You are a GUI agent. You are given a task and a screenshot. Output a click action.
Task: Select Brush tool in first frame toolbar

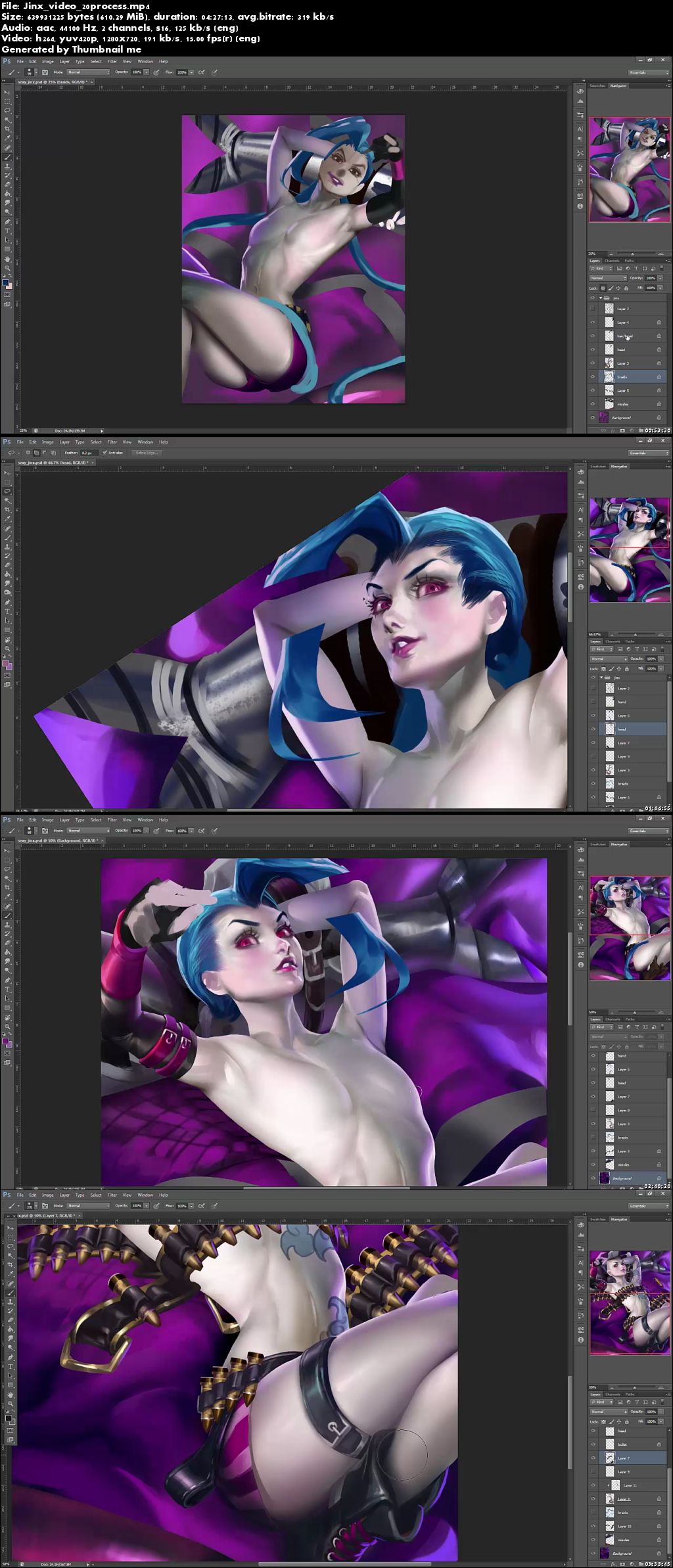pos(8,157)
